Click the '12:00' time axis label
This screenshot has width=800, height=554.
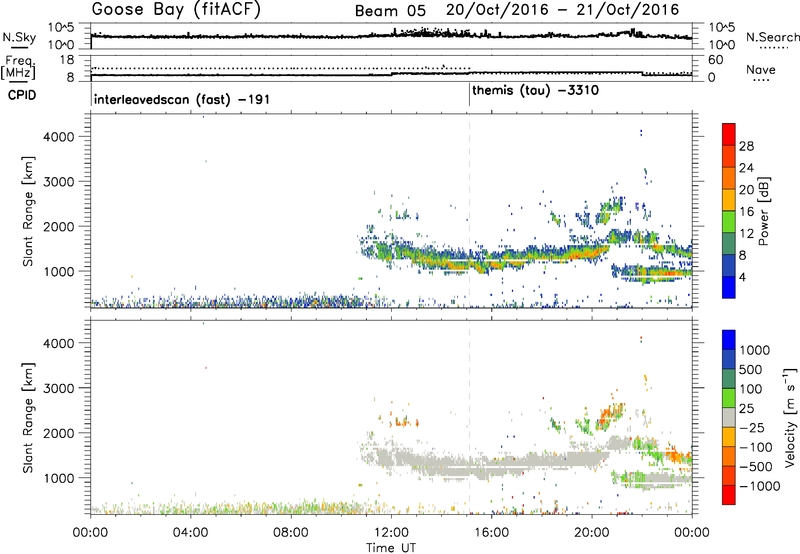point(391,533)
